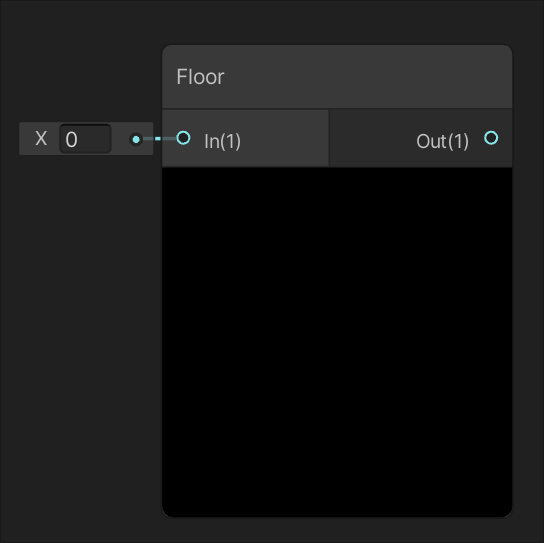
Task: Click empty canvas above the Floor node
Action: click(337, 22)
